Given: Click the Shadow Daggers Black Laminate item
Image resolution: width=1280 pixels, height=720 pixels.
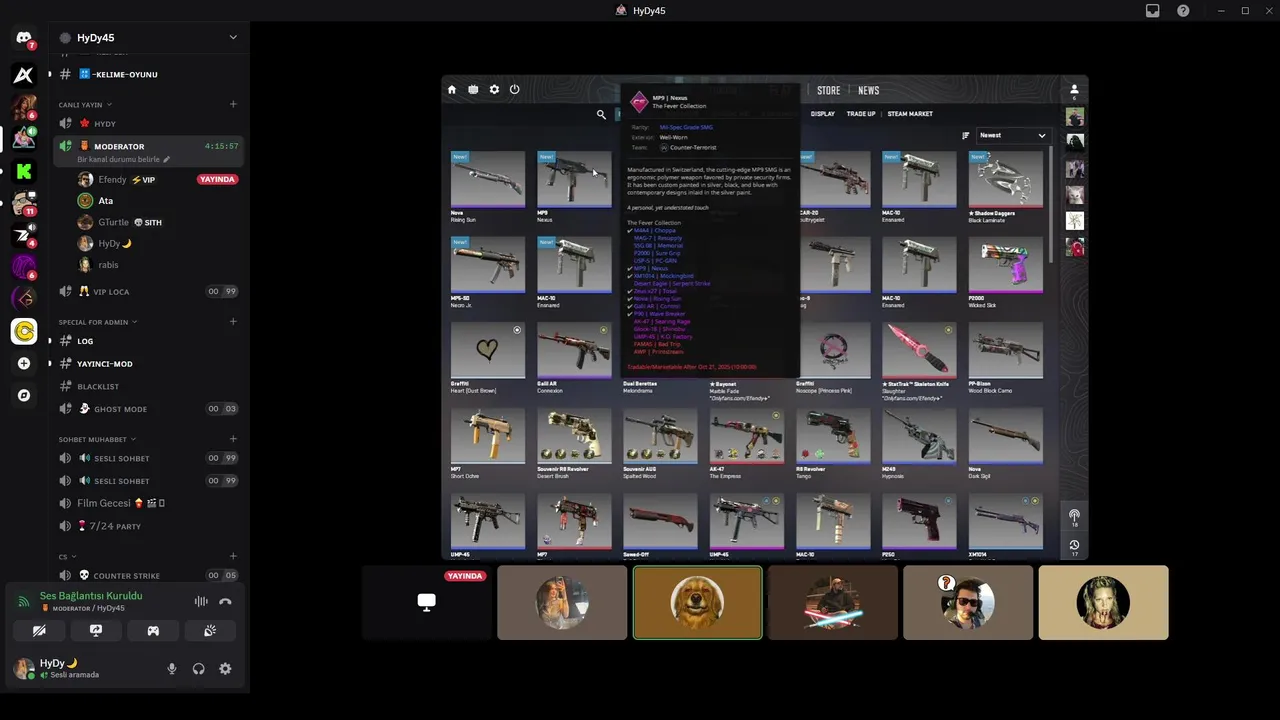Looking at the screenshot, I should 1005,186.
